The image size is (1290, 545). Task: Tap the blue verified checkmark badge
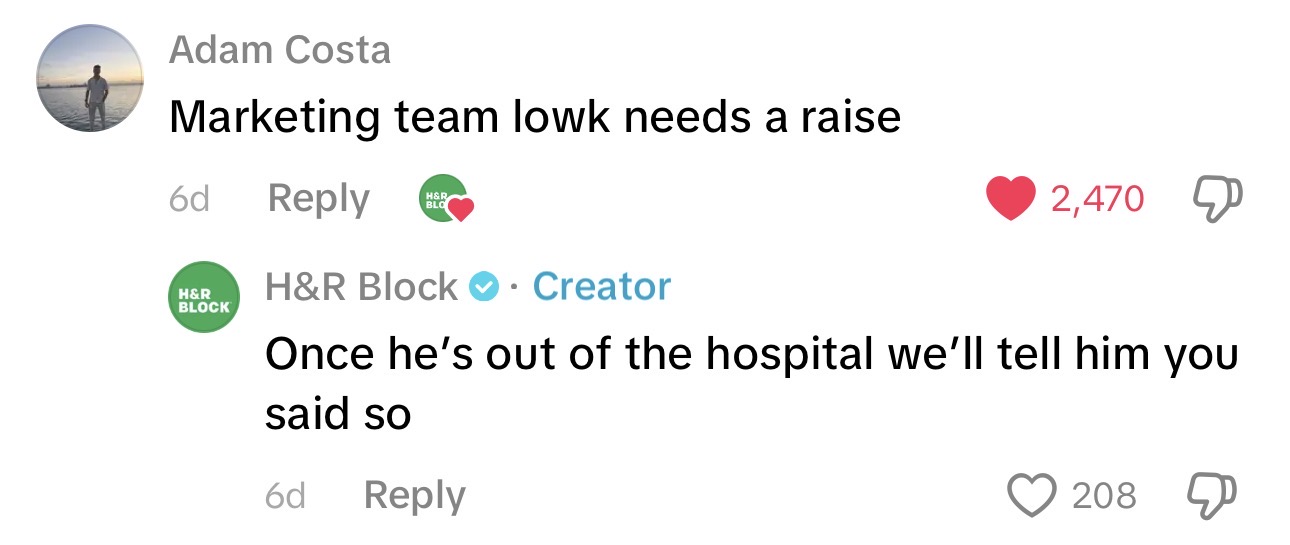[x=483, y=288]
